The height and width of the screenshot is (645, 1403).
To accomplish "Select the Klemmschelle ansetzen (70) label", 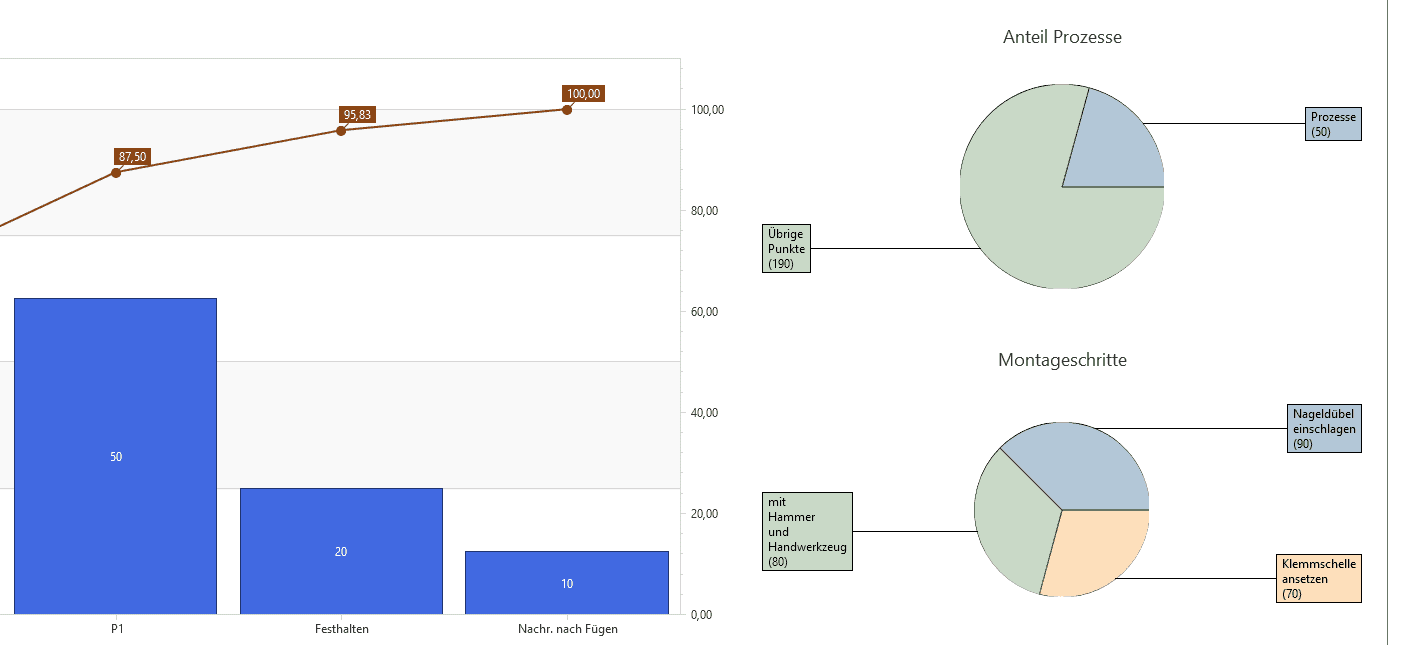I will click(1318, 579).
